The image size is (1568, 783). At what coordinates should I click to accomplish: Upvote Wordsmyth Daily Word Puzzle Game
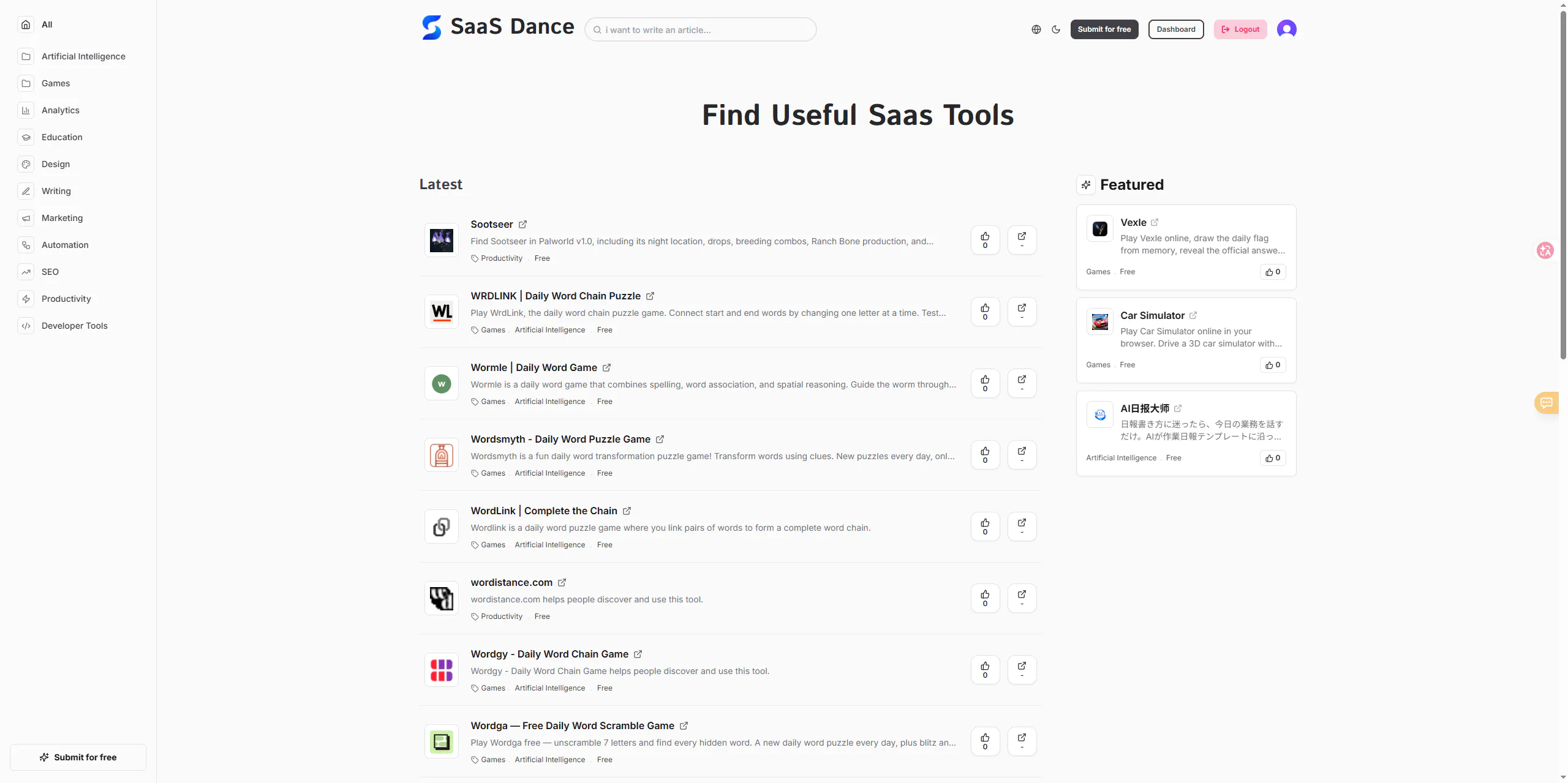(985, 455)
